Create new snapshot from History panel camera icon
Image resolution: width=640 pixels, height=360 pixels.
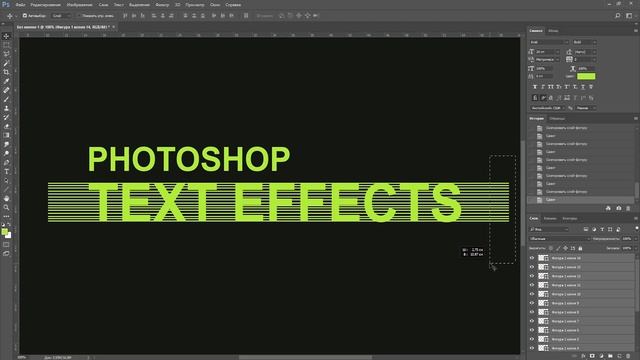point(619,208)
